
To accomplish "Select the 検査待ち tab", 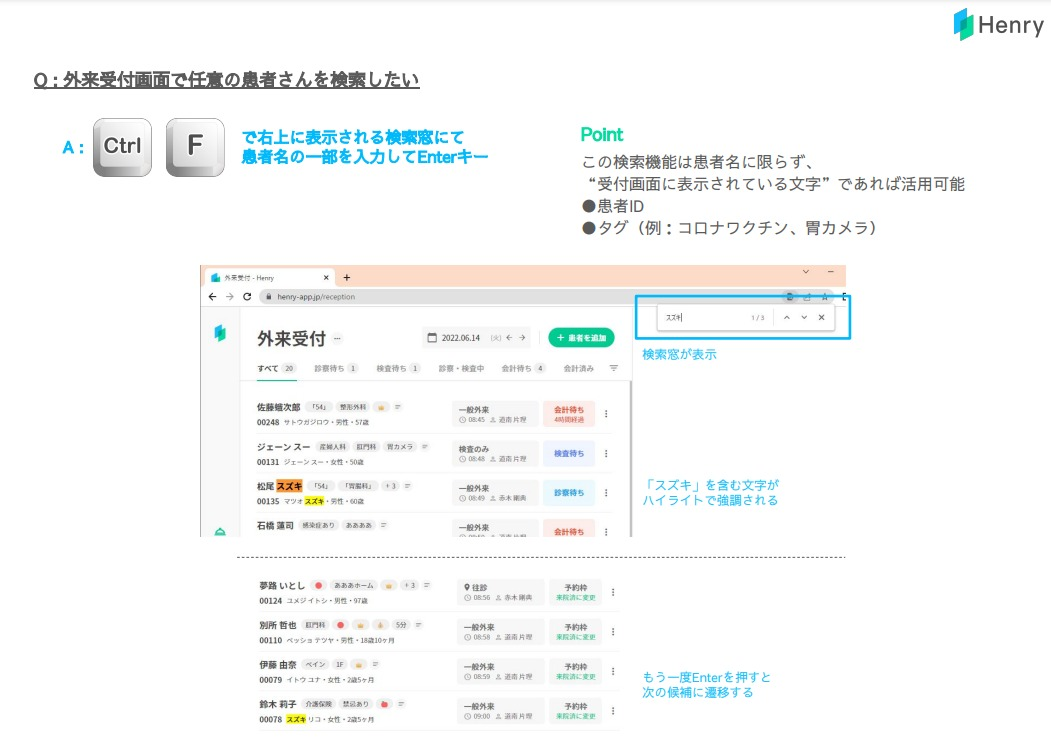I will 397,368.
